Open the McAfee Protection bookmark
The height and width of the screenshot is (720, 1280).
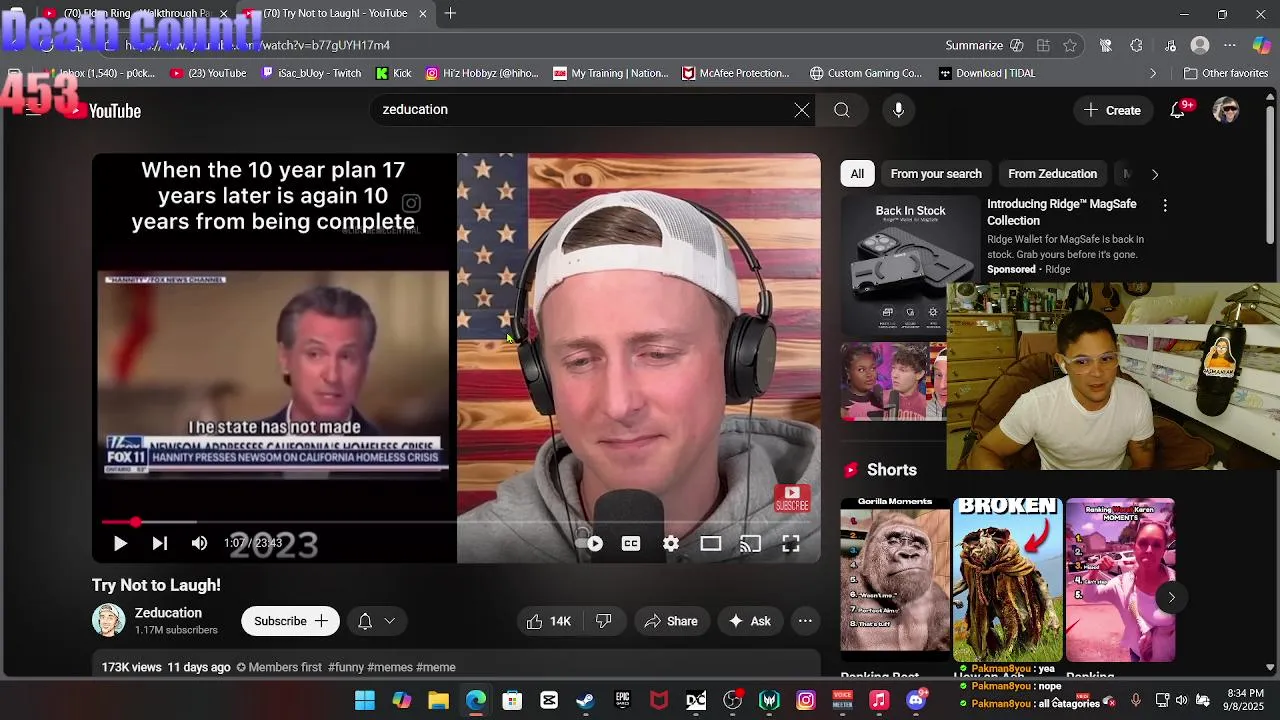point(736,73)
